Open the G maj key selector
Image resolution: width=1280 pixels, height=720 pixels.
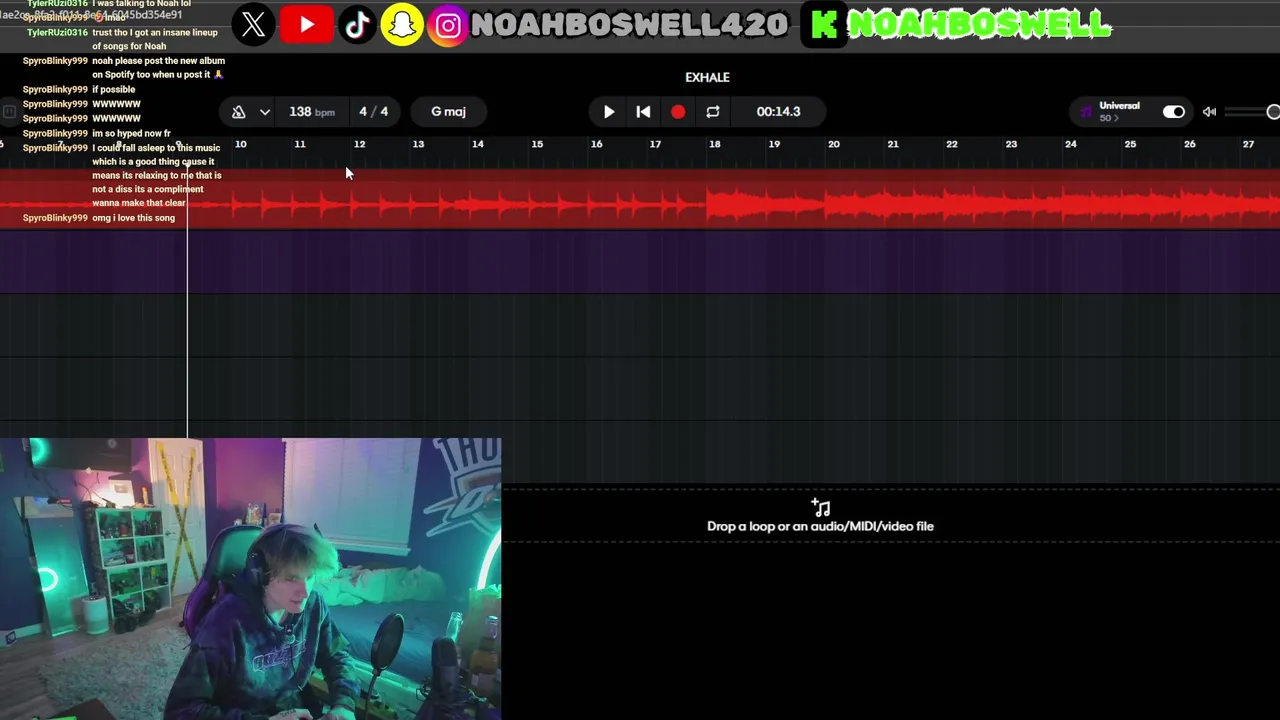(448, 112)
